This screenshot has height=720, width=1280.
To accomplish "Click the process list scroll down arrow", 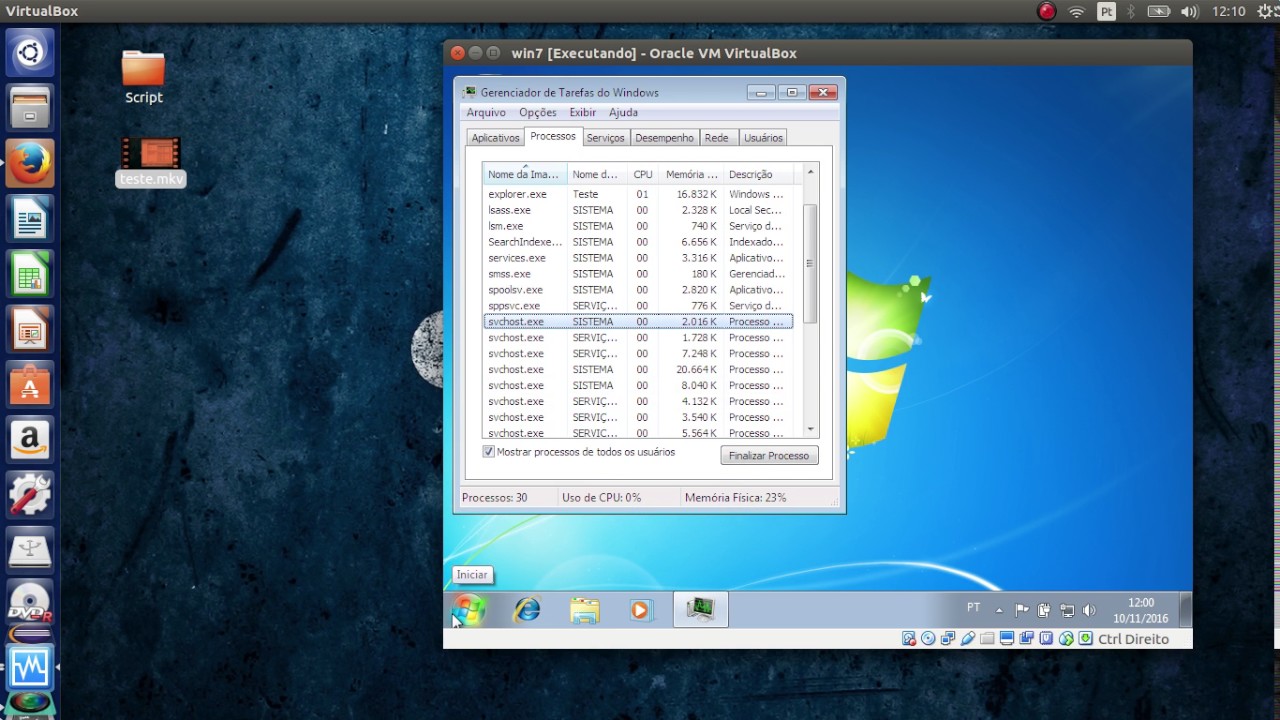I will (x=810, y=430).
